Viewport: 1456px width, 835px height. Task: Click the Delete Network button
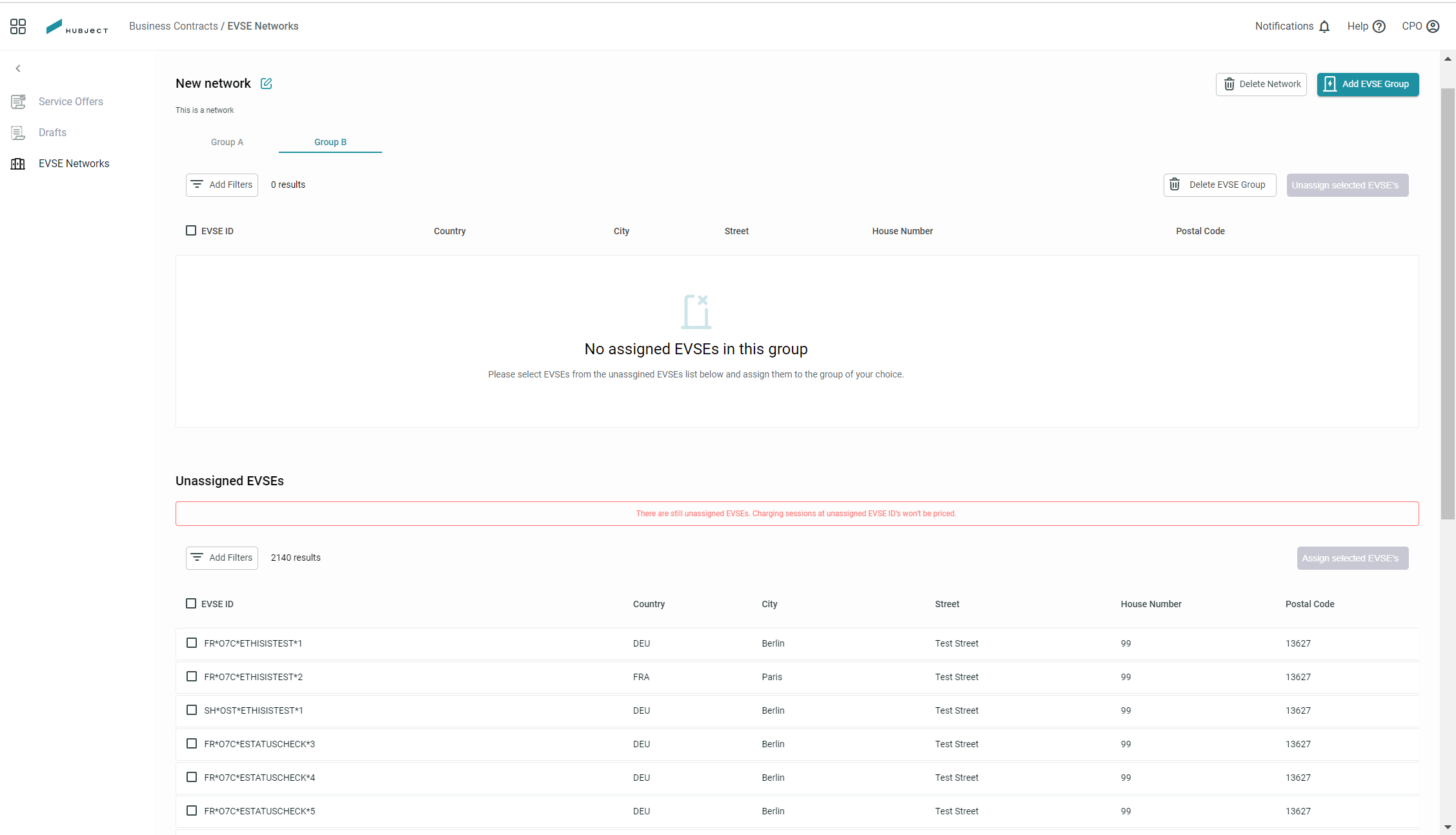click(x=1261, y=84)
